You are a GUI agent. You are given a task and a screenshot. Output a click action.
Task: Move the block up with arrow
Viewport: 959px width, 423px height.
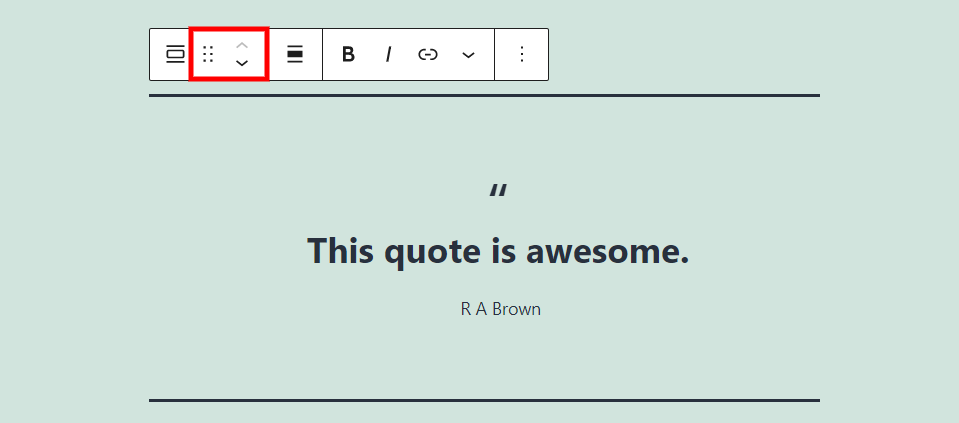[242, 46]
